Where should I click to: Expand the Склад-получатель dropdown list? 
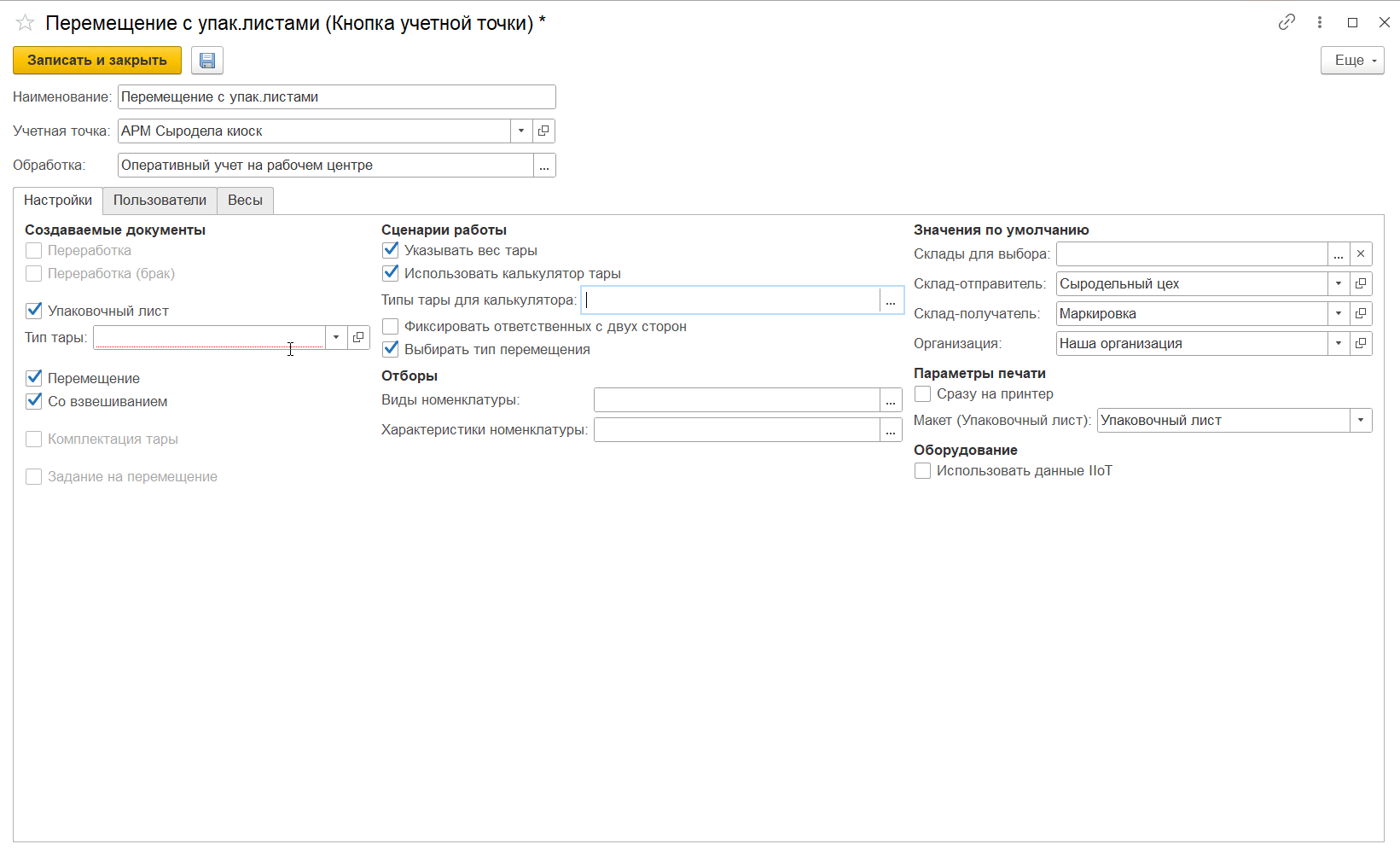pyautogui.click(x=1339, y=313)
